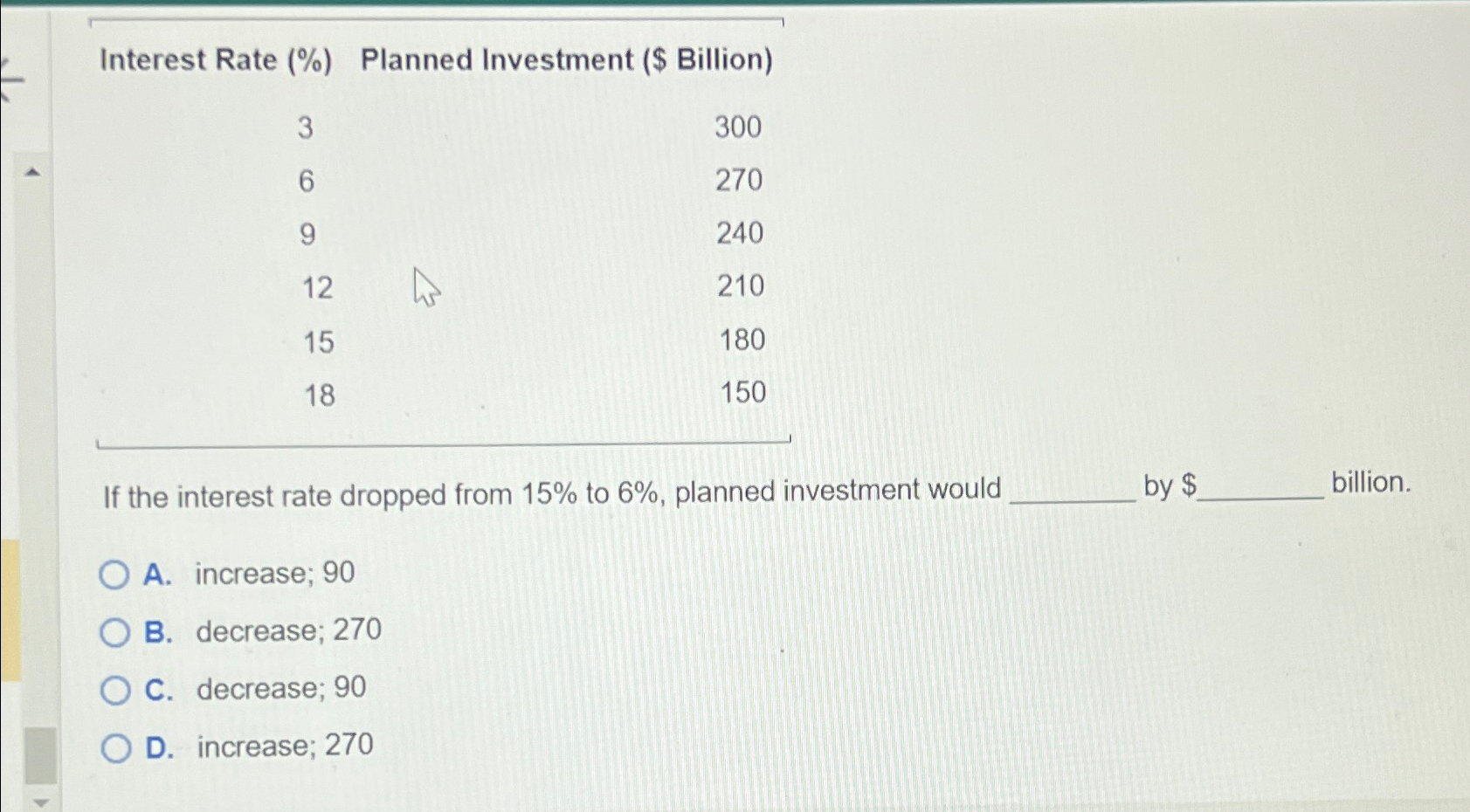The height and width of the screenshot is (812, 1470).
Task: Click the radio circle next to option D
Action: pyautogui.click(x=114, y=746)
